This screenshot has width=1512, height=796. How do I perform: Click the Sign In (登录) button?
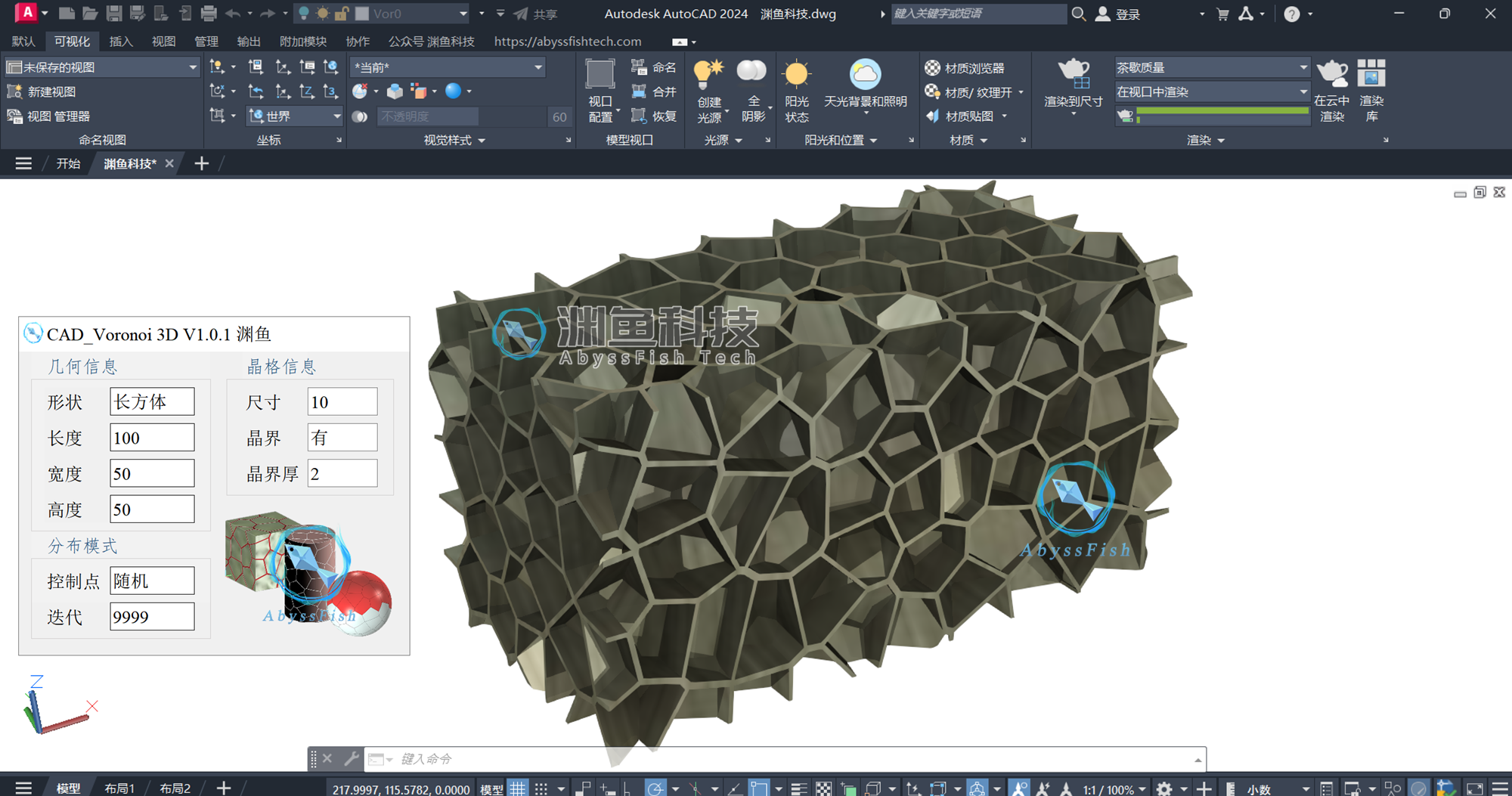1118,14
